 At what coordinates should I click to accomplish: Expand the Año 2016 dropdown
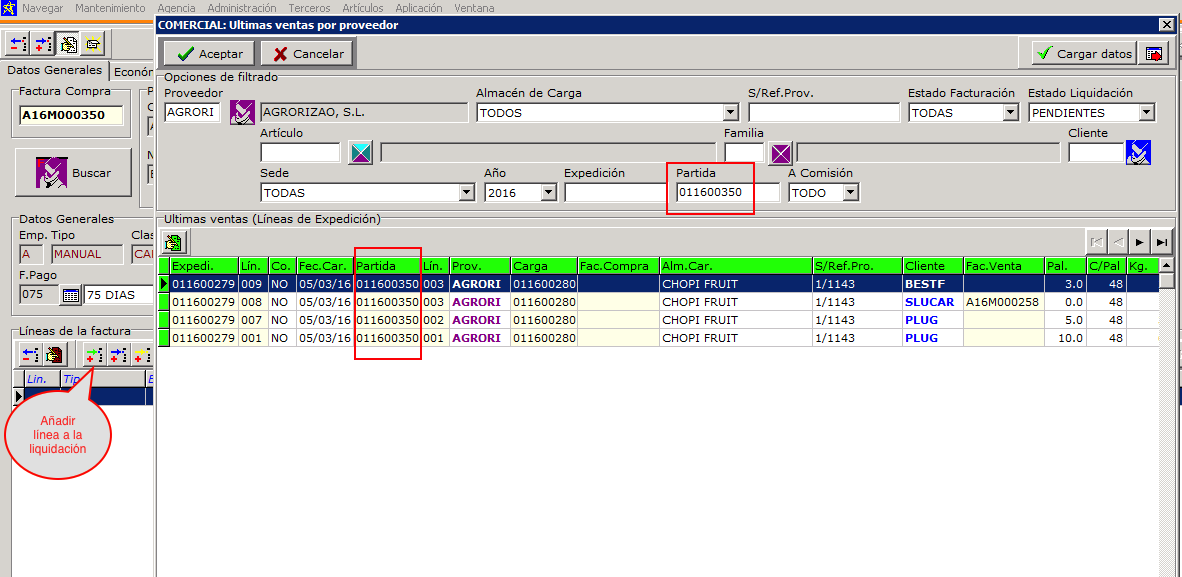click(548, 193)
